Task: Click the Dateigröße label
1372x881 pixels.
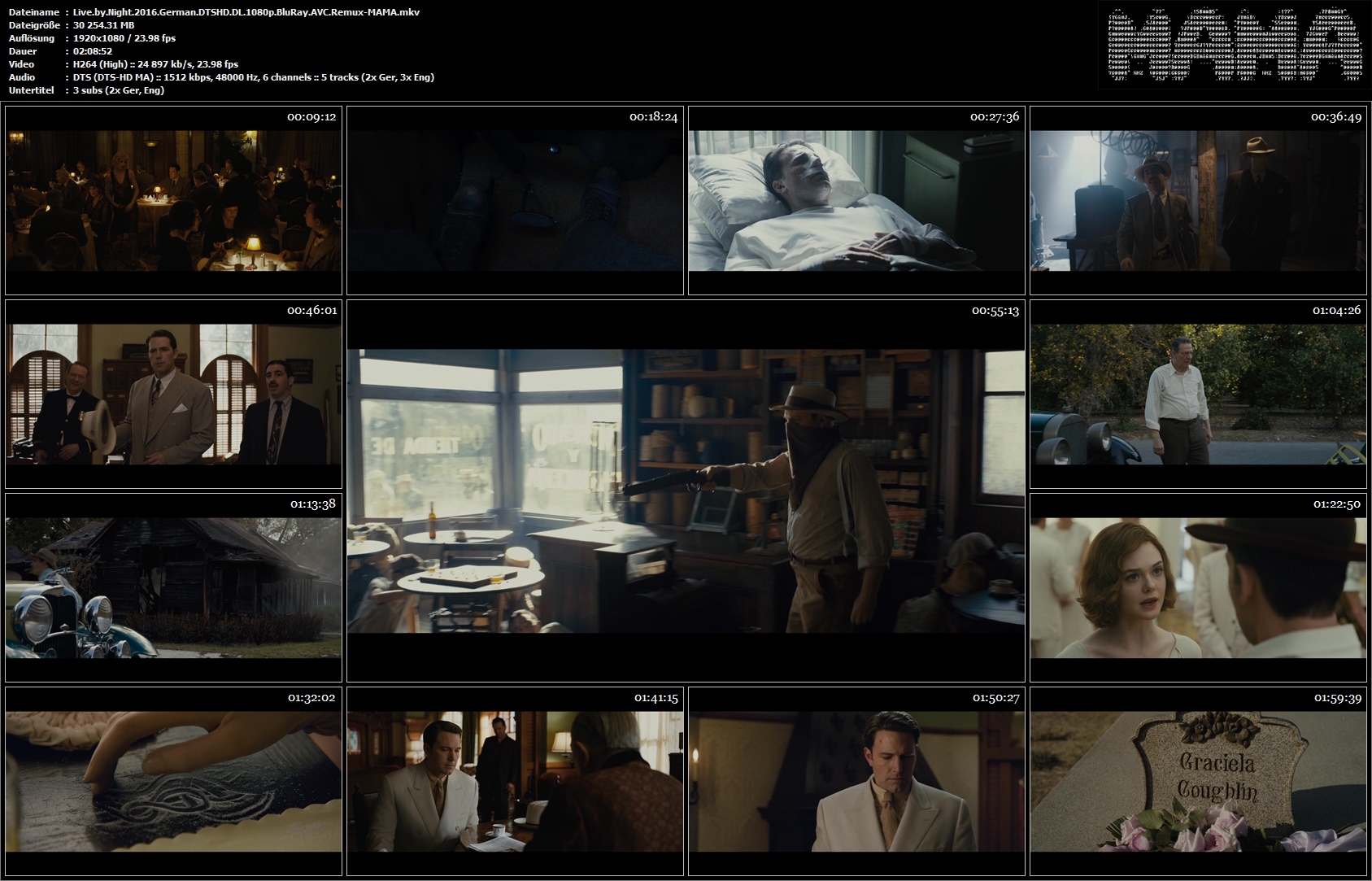Action: pos(34,25)
